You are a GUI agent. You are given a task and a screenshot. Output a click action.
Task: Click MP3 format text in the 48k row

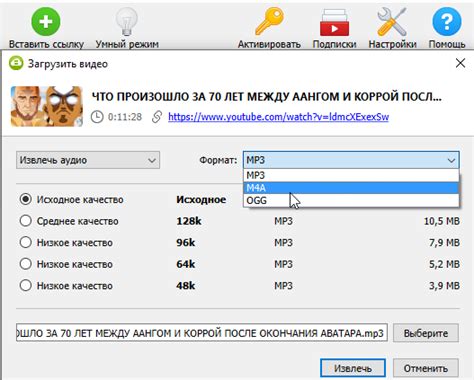point(283,286)
